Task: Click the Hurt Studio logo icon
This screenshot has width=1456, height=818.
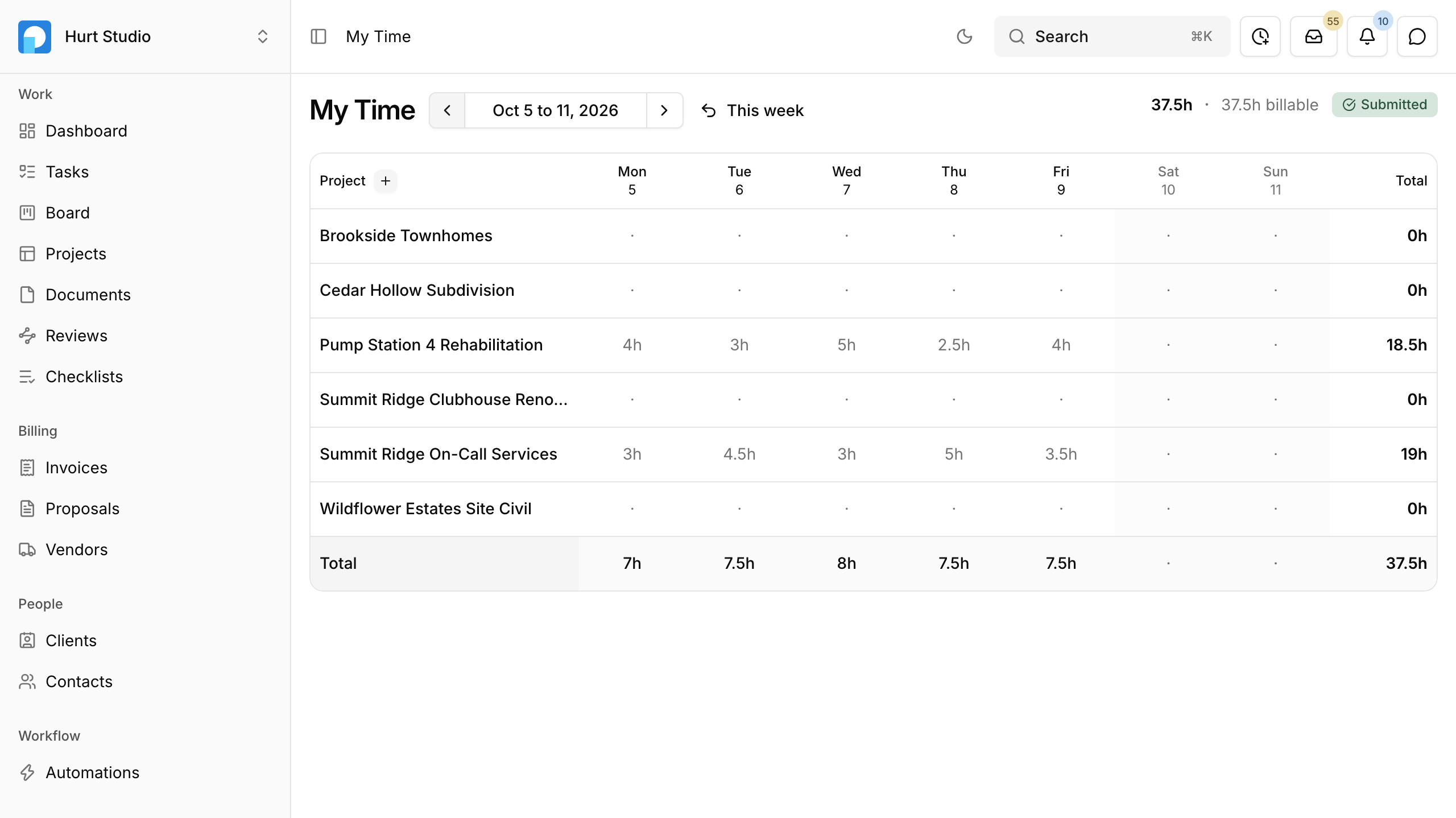Action: (x=35, y=36)
